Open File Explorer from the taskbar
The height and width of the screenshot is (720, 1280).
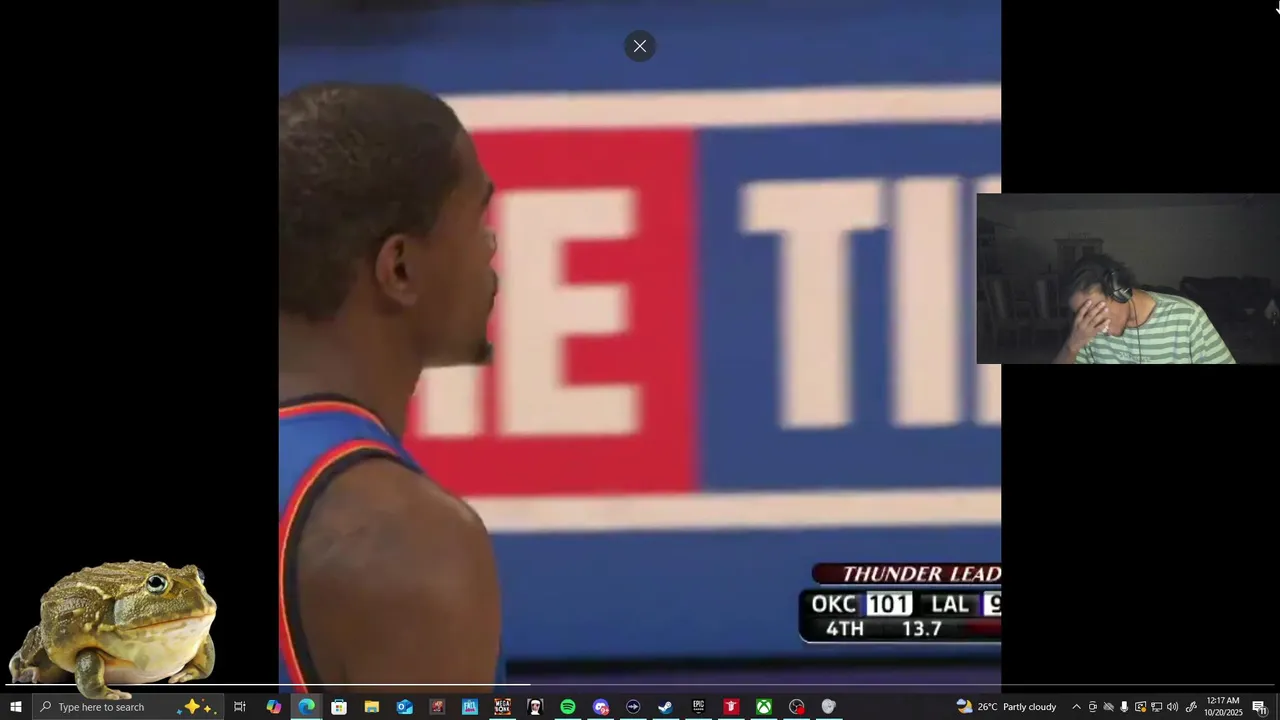[371, 707]
